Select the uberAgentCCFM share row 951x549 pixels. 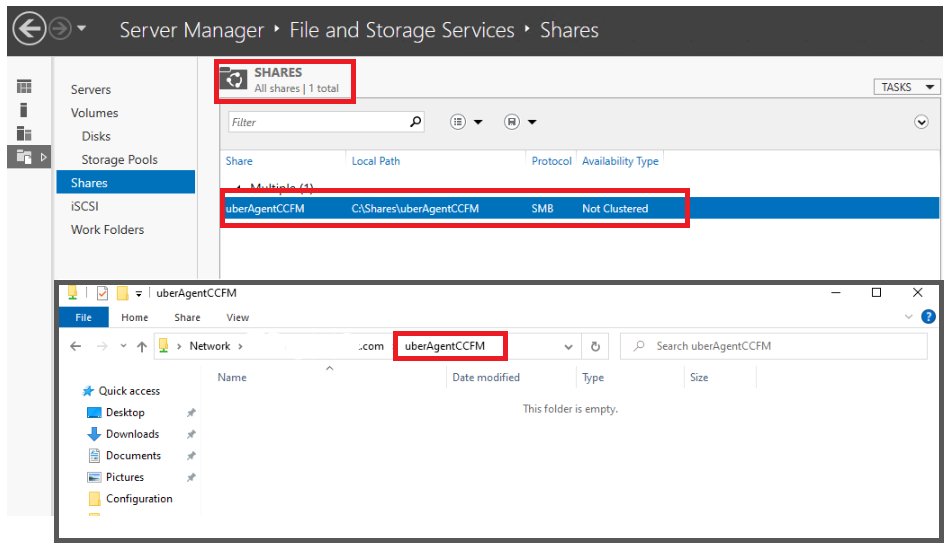(579, 208)
